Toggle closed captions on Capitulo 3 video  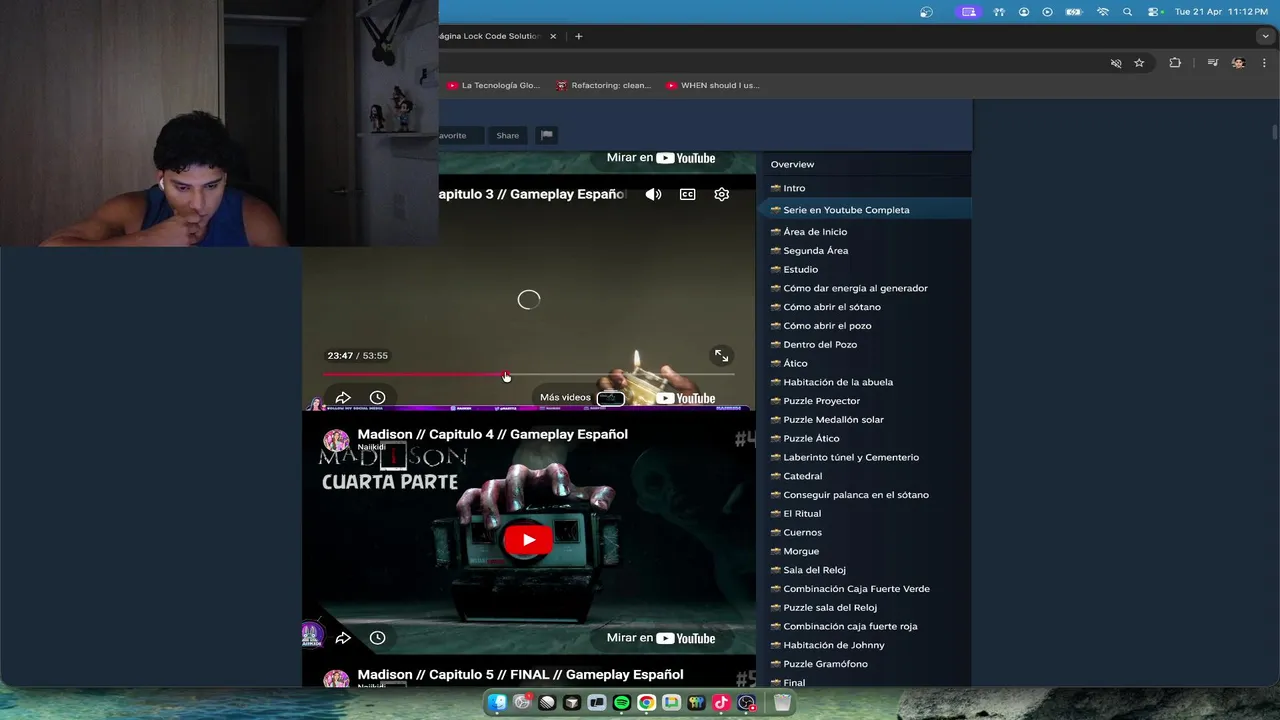pyautogui.click(x=688, y=194)
